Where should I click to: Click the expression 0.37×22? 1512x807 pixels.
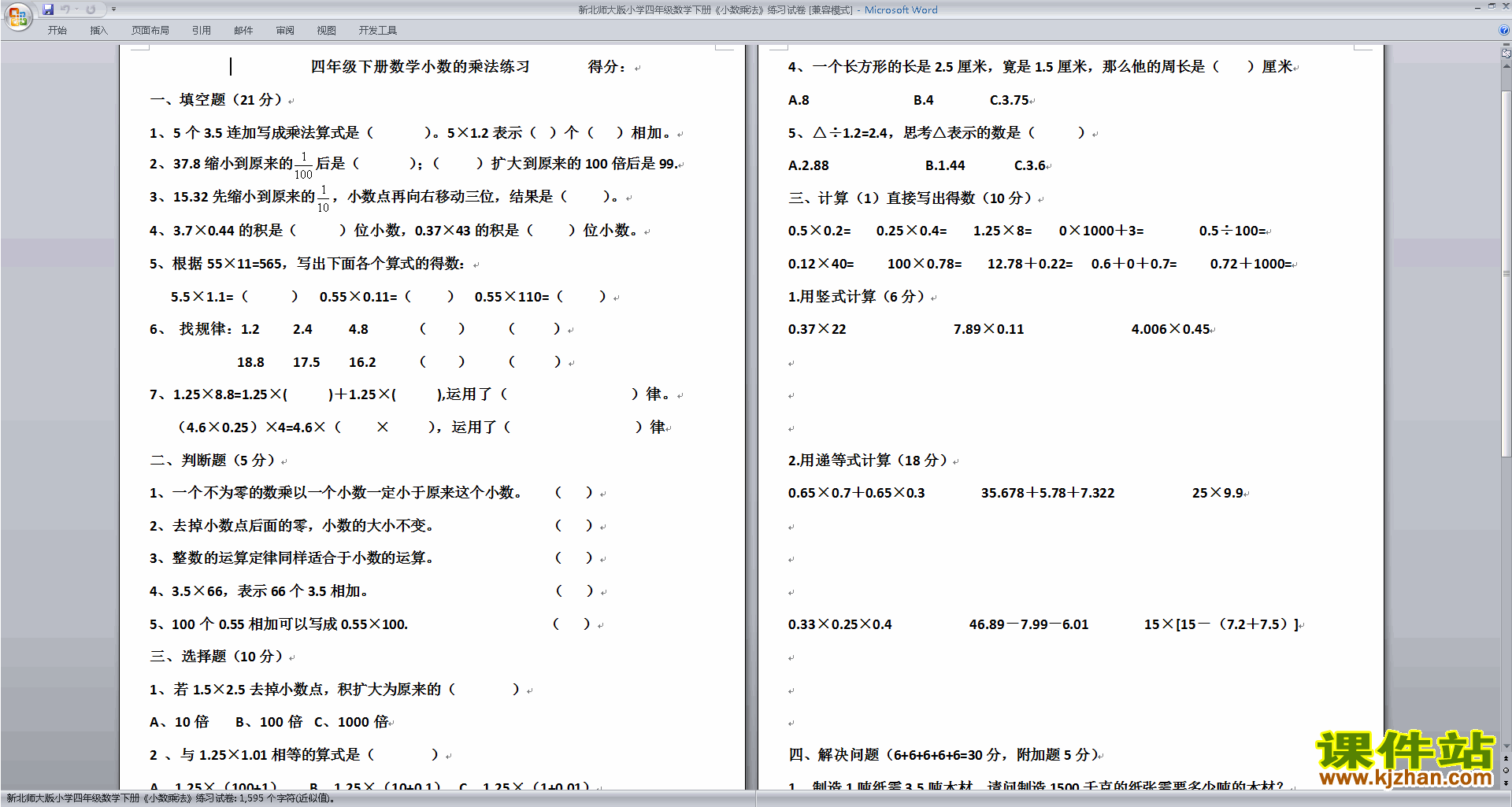point(817,329)
